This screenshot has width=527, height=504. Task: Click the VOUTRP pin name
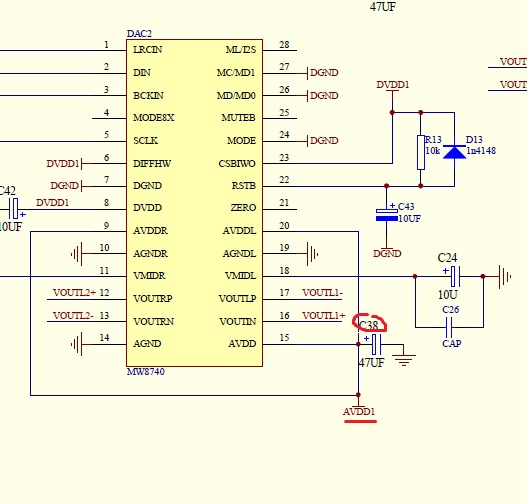pyautogui.click(x=153, y=298)
